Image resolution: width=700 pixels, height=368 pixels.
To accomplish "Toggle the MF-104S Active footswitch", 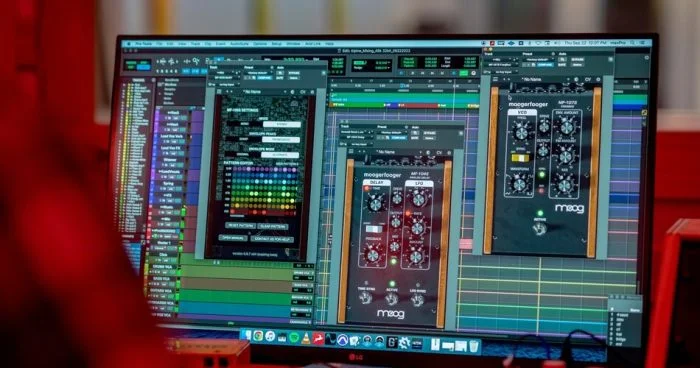I will coord(392,299).
